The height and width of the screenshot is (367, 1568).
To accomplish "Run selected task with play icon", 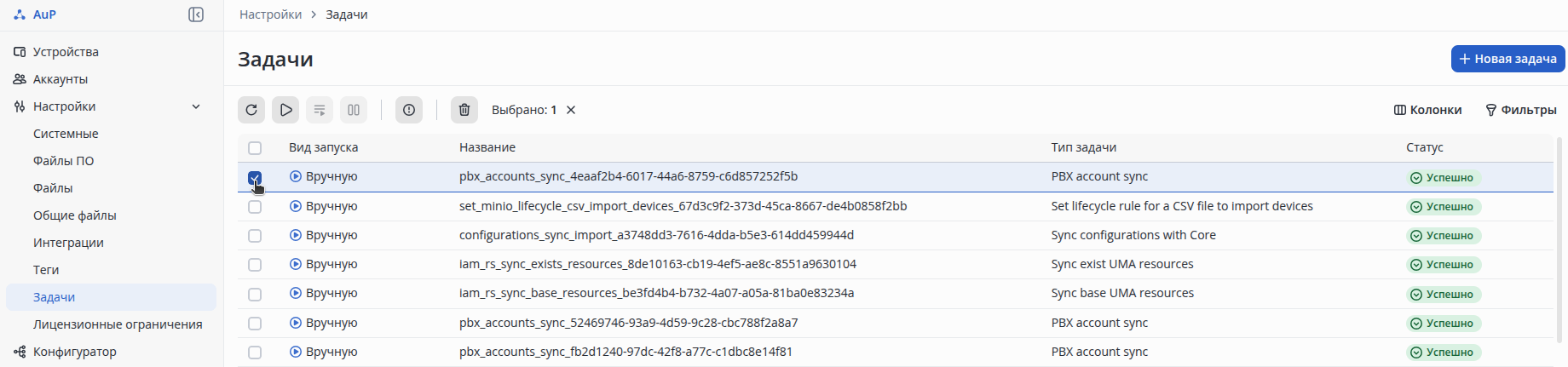I will 285,110.
